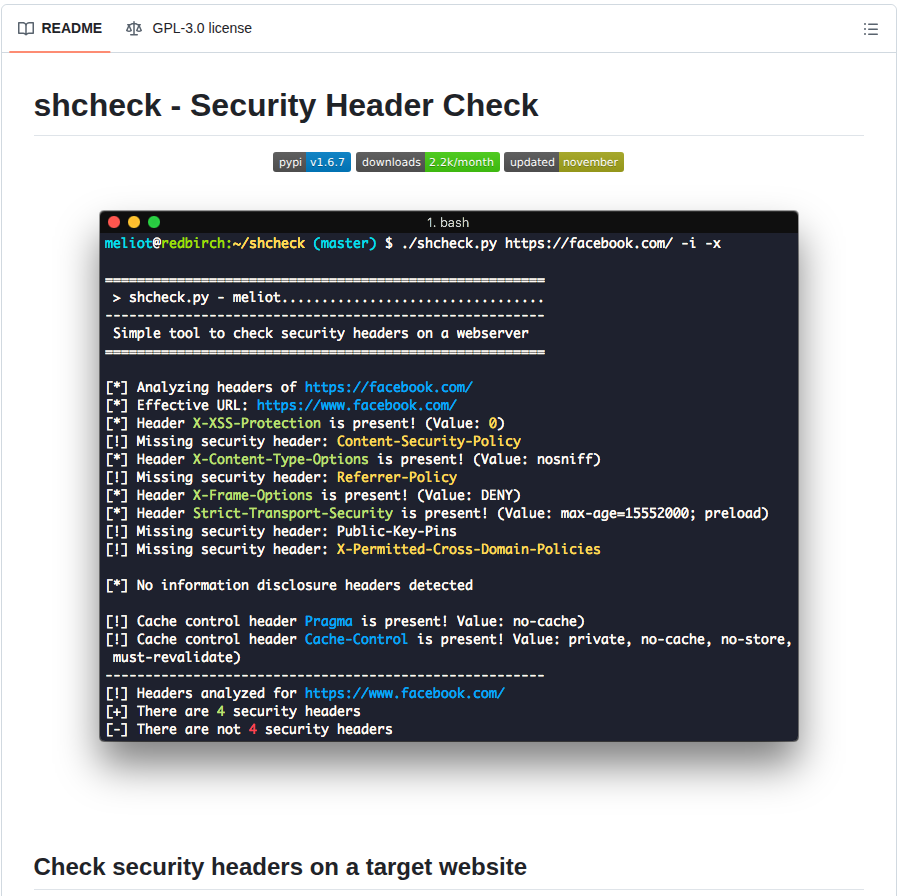Click the "shcheck - Security Header Check" heading
The width and height of the screenshot is (897, 896).
(x=286, y=105)
